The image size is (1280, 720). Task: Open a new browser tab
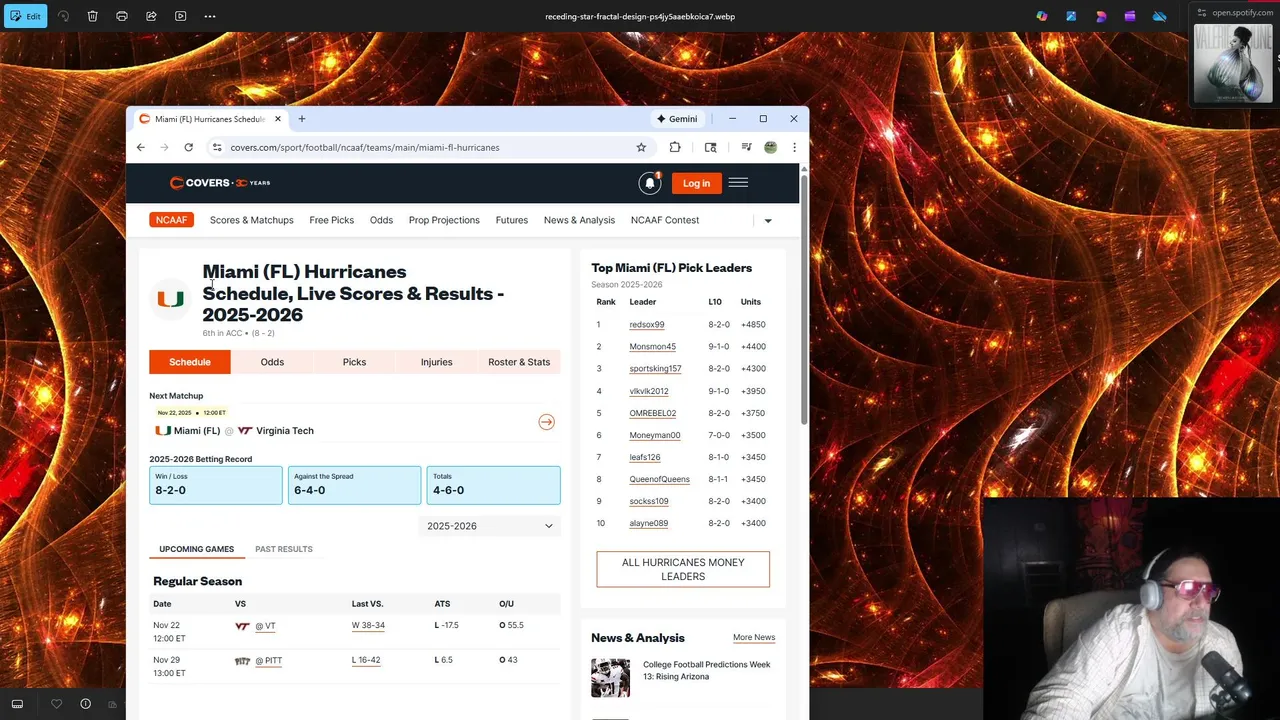click(301, 119)
